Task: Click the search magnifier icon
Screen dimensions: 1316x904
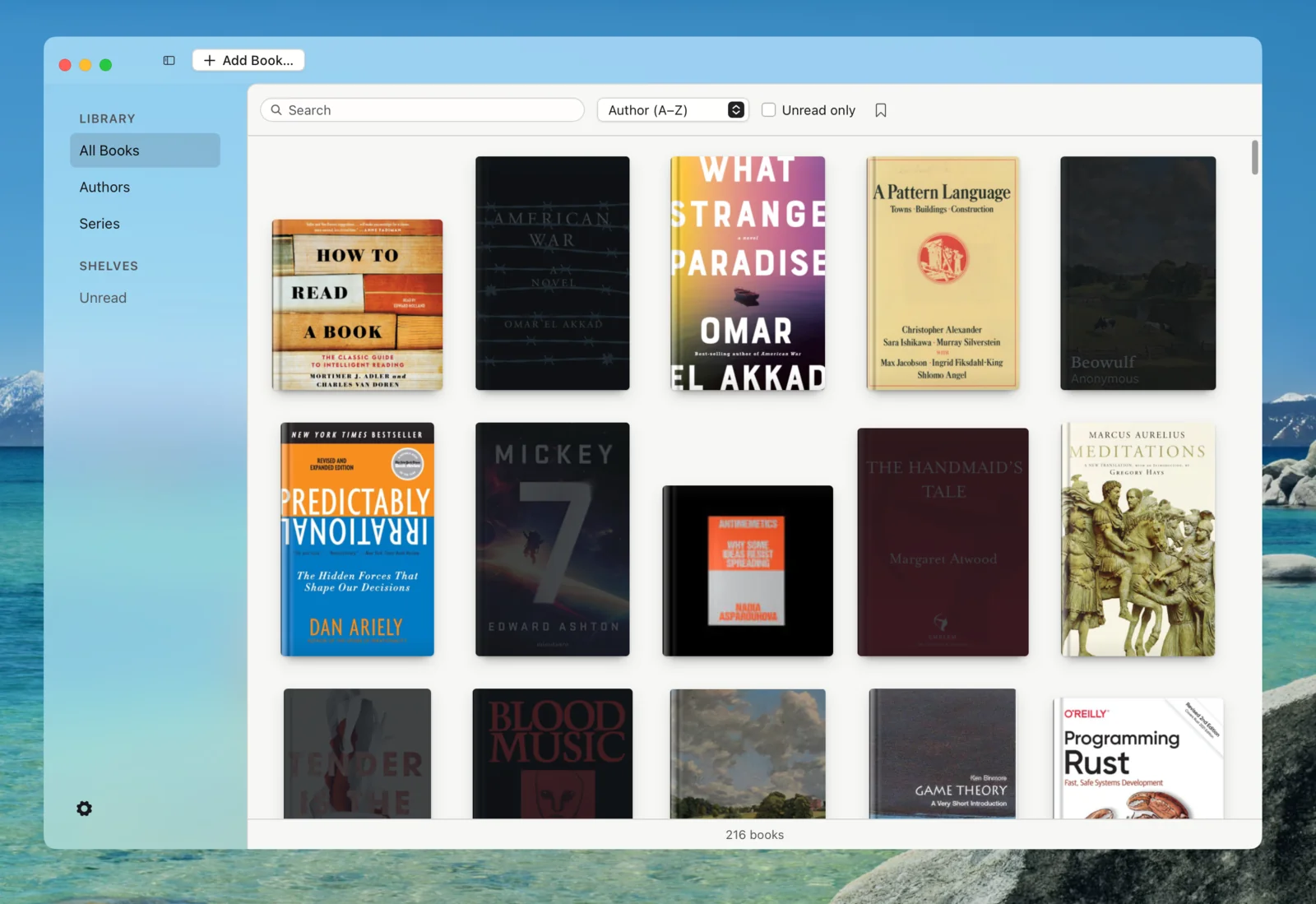Action: 276,110
